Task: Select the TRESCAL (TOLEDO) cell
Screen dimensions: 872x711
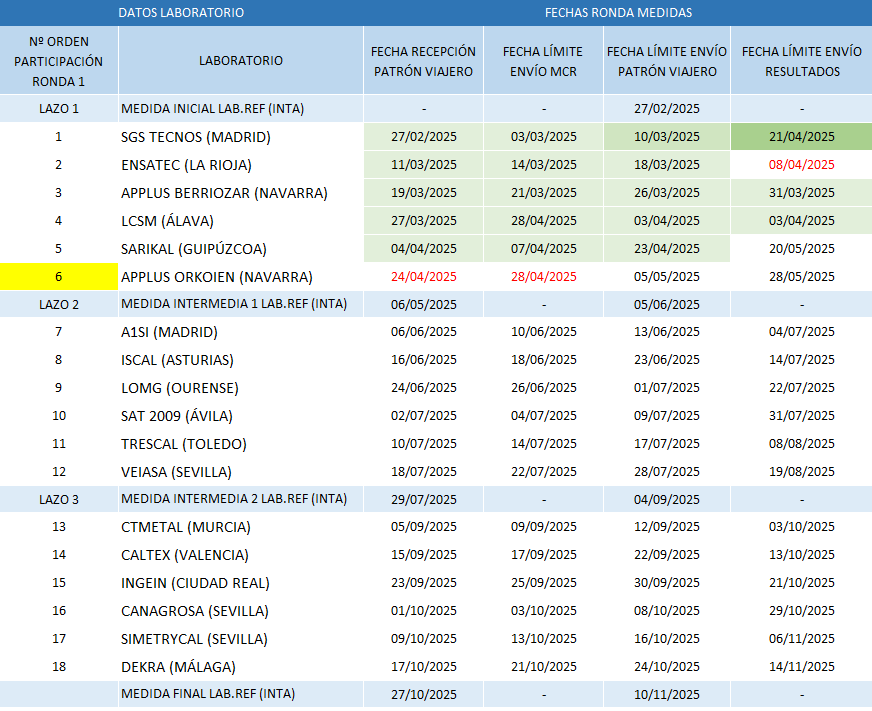Action: pyautogui.click(x=241, y=444)
